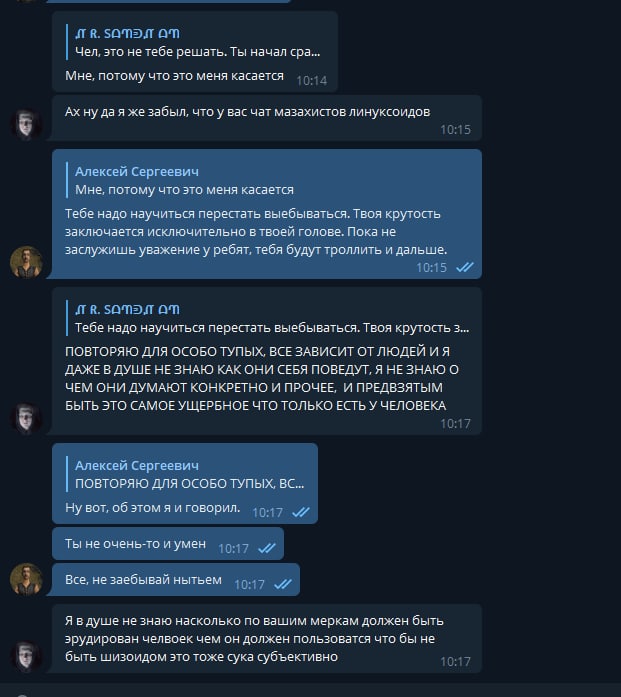The image size is (621, 697).
Task: Click avatar beside the last 10:17 message
Action: [26, 656]
